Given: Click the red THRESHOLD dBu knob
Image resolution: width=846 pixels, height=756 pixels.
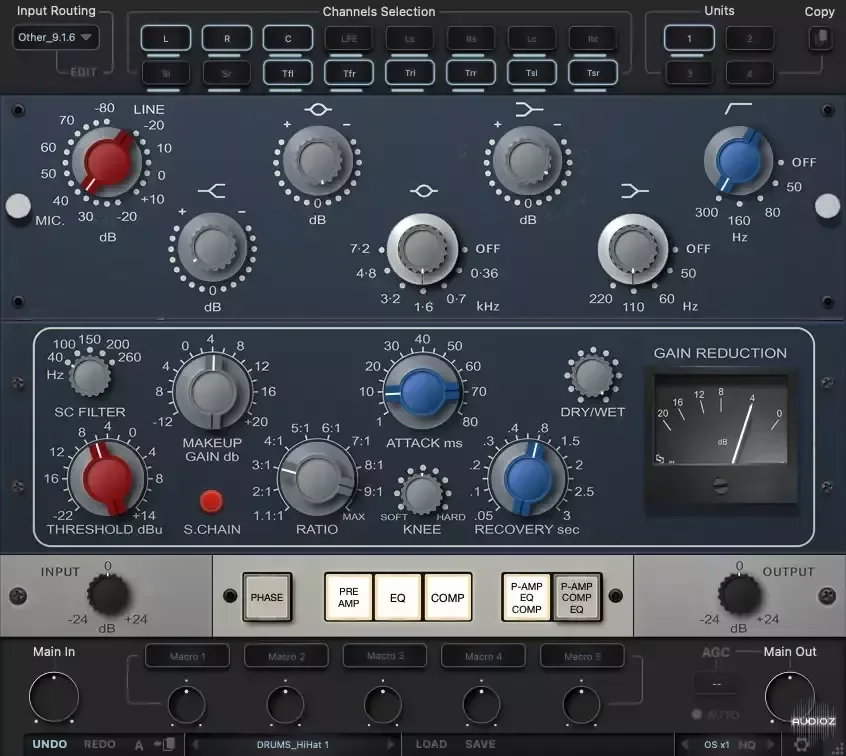Looking at the screenshot, I should pyautogui.click(x=107, y=478).
